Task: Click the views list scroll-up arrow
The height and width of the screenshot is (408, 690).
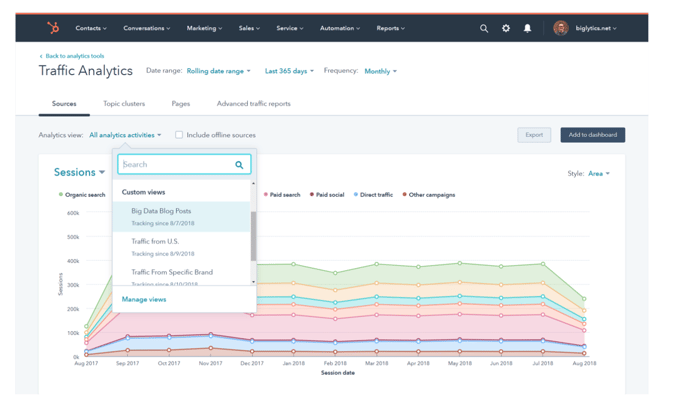Action: 253,183
